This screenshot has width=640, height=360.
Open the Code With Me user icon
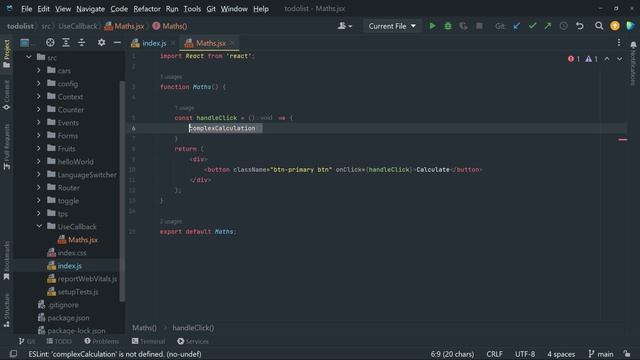345,26
